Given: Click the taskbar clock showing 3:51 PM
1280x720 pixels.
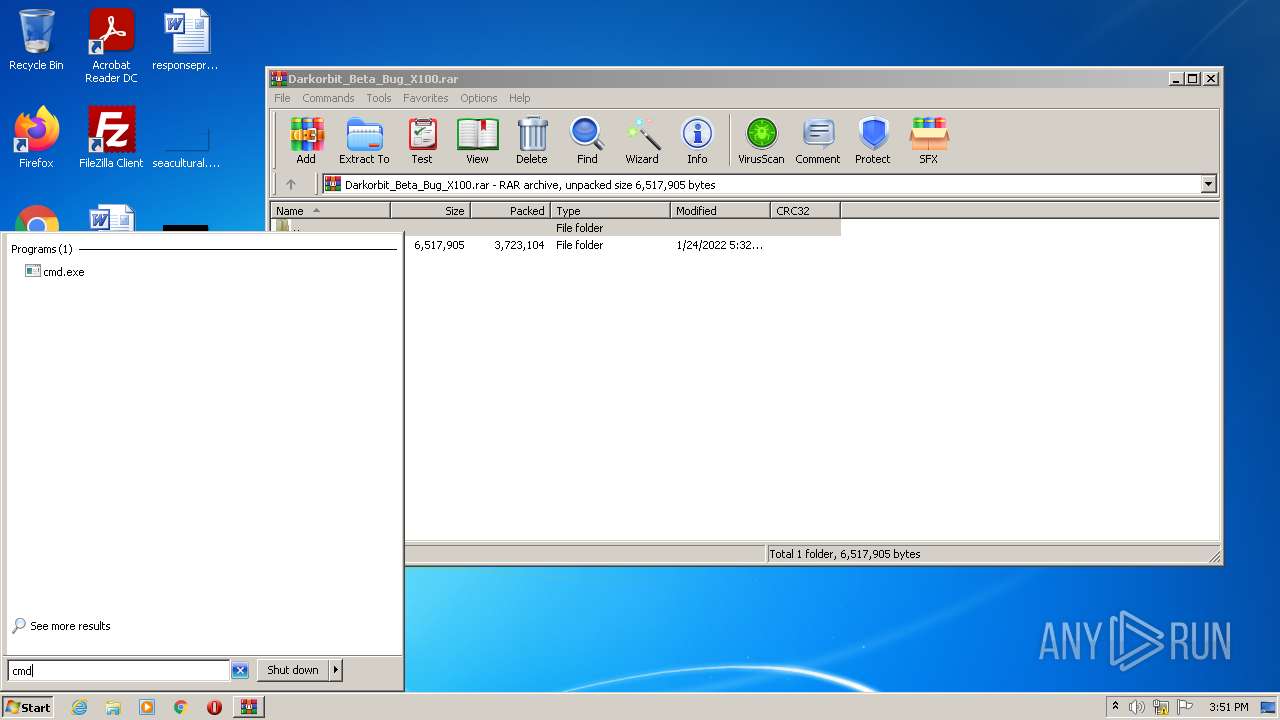Looking at the screenshot, I should pos(1228,707).
